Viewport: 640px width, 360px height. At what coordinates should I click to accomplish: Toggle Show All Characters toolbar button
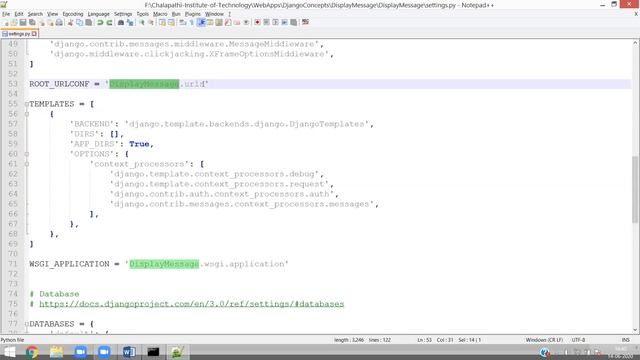pos(191,22)
